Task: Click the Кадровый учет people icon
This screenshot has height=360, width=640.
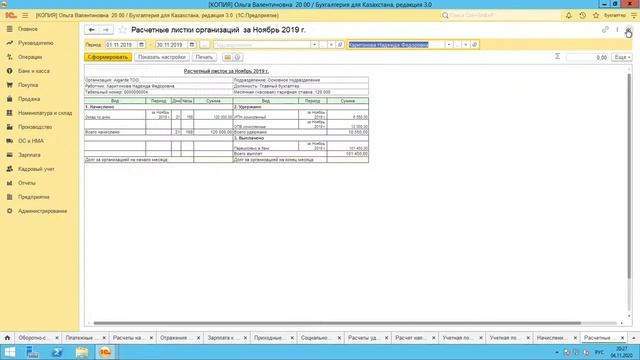Action: click(x=9, y=169)
